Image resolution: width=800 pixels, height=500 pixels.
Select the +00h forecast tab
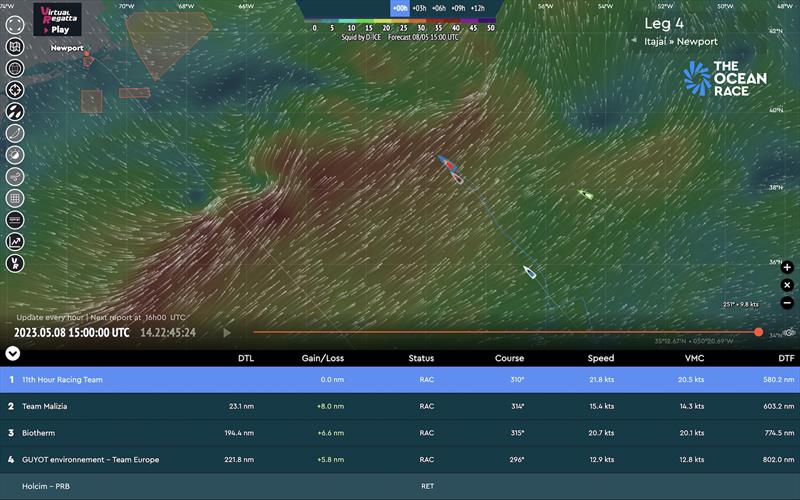coord(400,8)
